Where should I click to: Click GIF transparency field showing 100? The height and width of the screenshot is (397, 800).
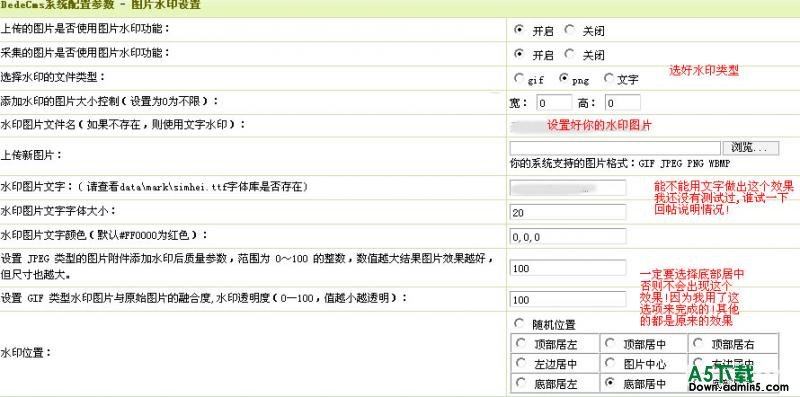[x=568, y=299]
